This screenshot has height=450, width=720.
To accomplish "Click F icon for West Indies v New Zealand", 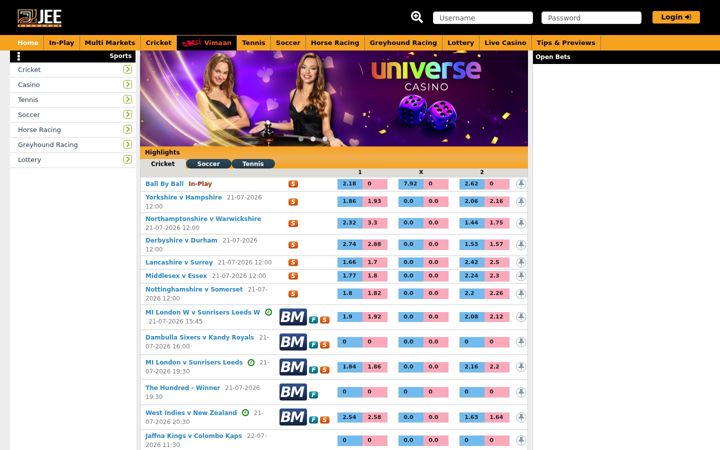I will click(x=314, y=420).
